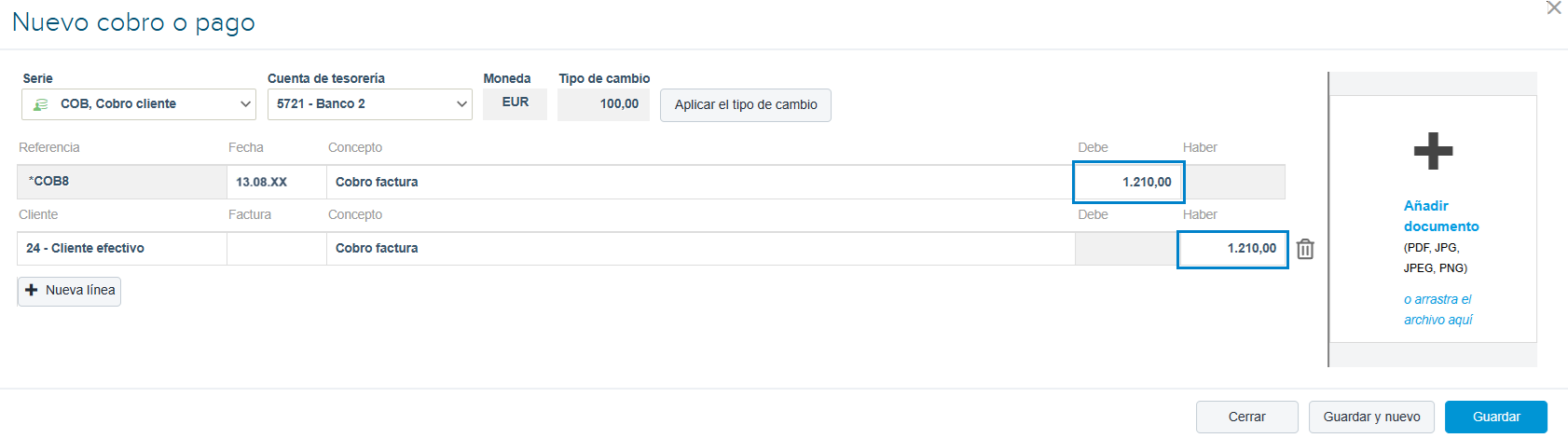Select the COB, Cobro cliente combo box
Image resolution: width=1568 pixels, height=438 pixels.
(x=139, y=104)
